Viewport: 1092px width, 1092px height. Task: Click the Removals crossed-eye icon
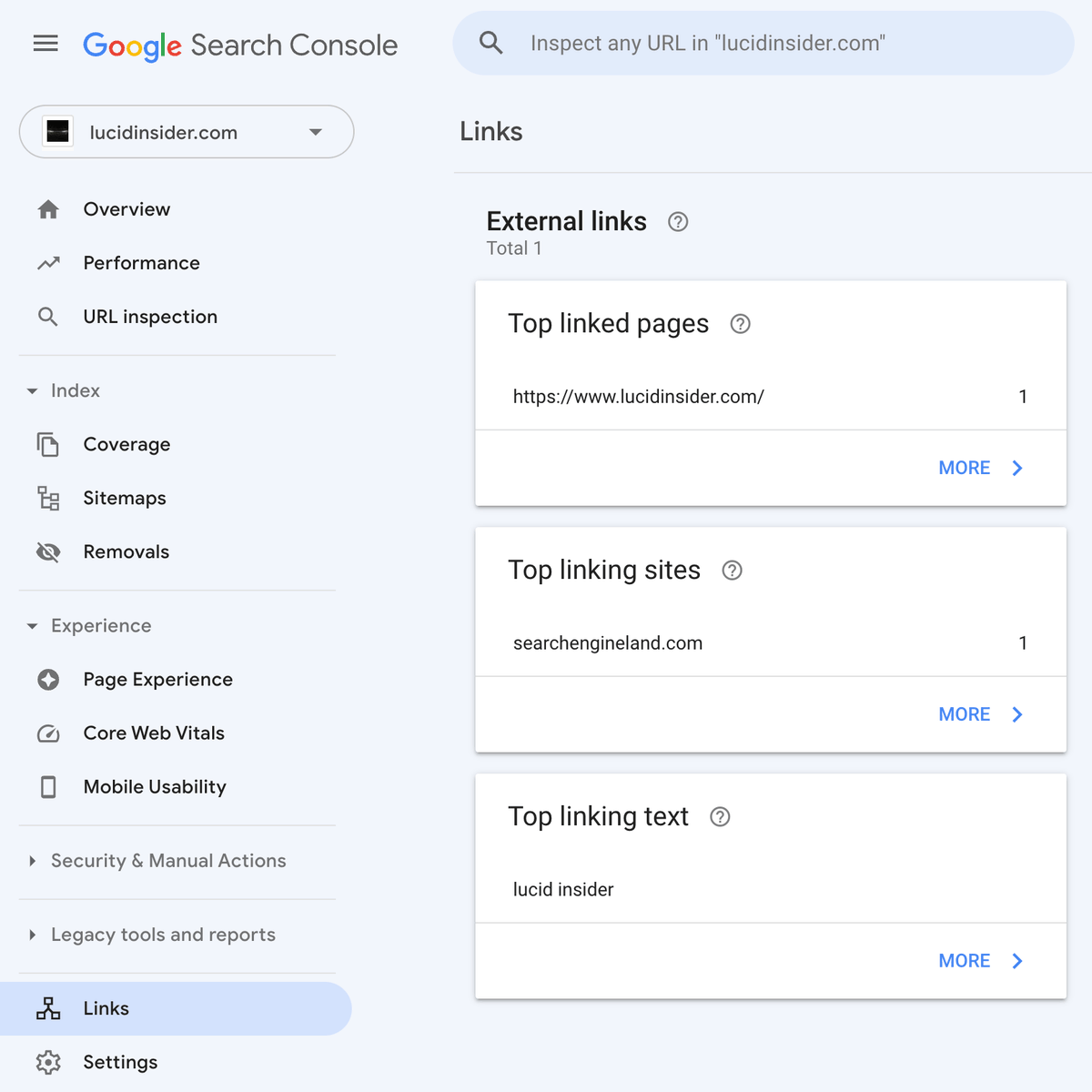[48, 551]
